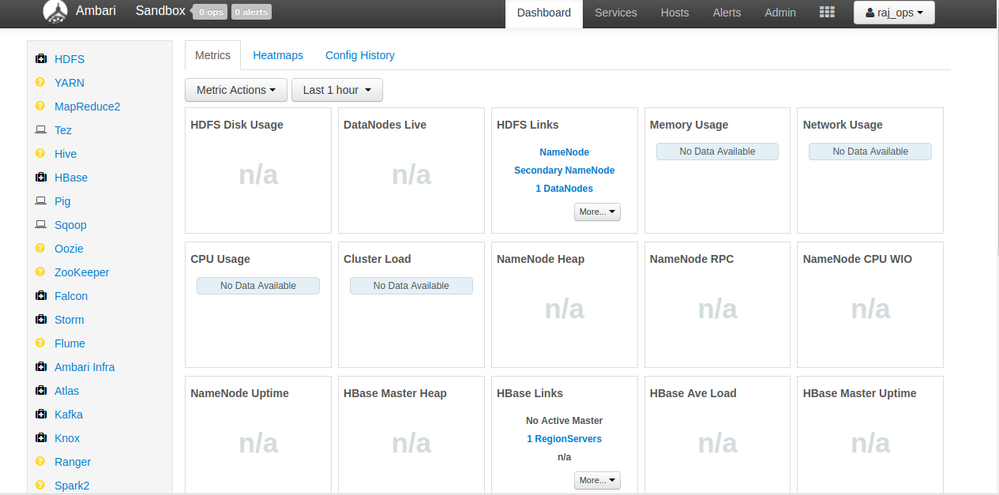The height and width of the screenshot is (495, 999).
Task: Open the ZooKeeper service link
Action: point(82,272)
